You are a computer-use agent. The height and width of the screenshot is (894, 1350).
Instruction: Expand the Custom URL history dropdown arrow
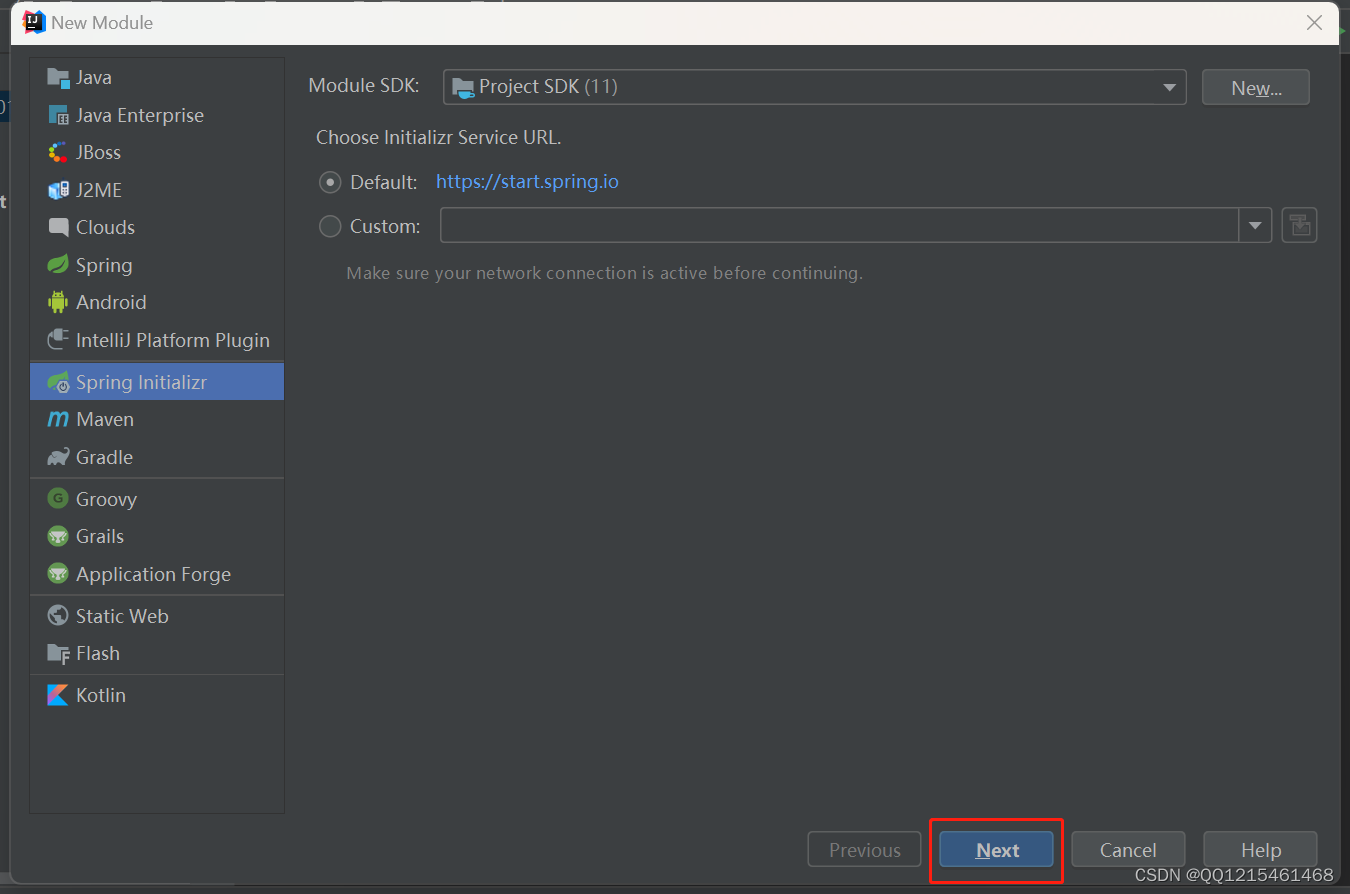[1255, 226]
